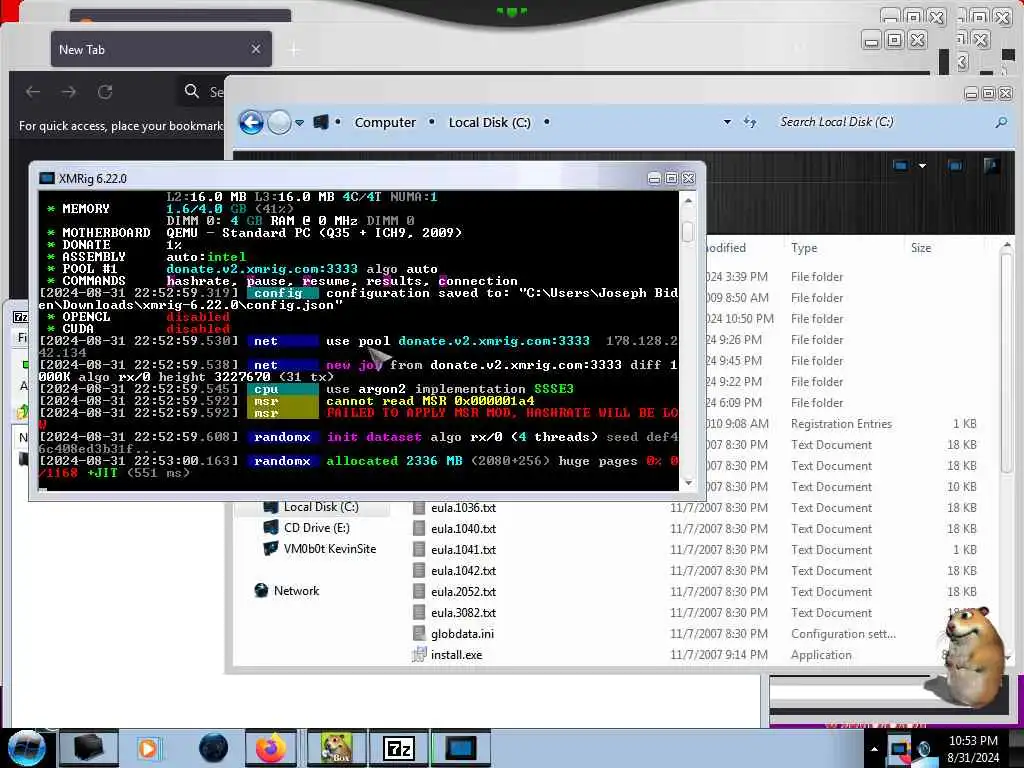Click the eula.1036.txt file icon
This screenshot has height=768, width=1024.
[x=419, y=507]
